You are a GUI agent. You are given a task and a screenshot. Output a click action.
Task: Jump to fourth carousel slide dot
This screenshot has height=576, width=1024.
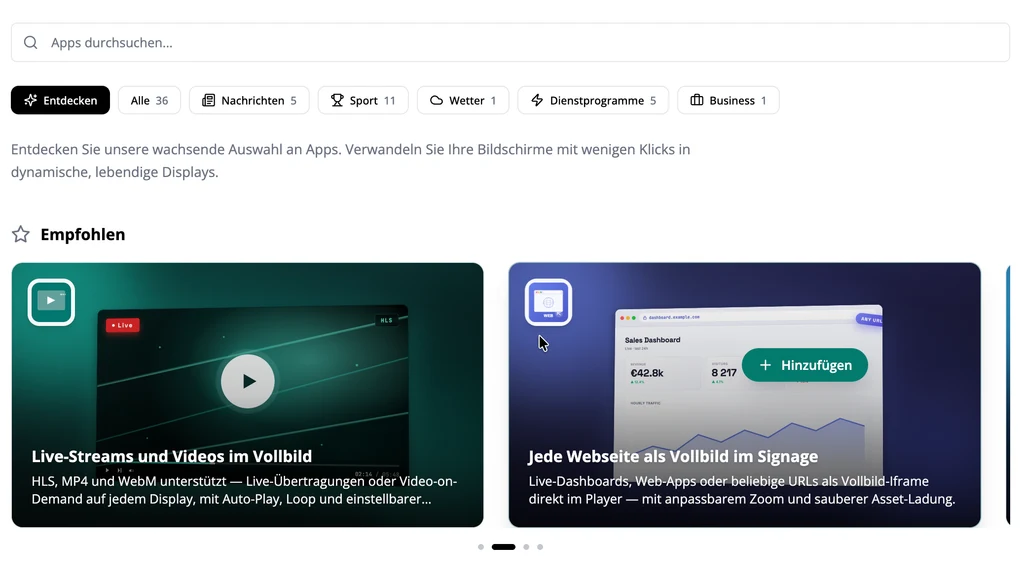click(x=540, y=547)
